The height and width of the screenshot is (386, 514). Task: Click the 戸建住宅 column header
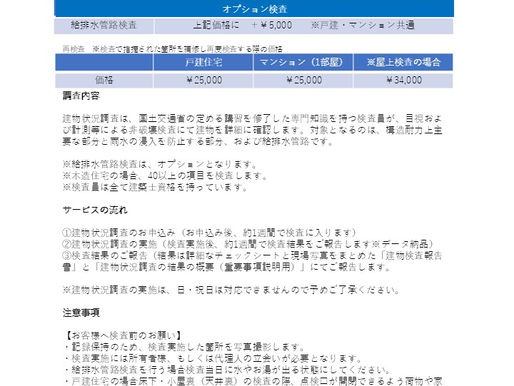pos(203,62)
